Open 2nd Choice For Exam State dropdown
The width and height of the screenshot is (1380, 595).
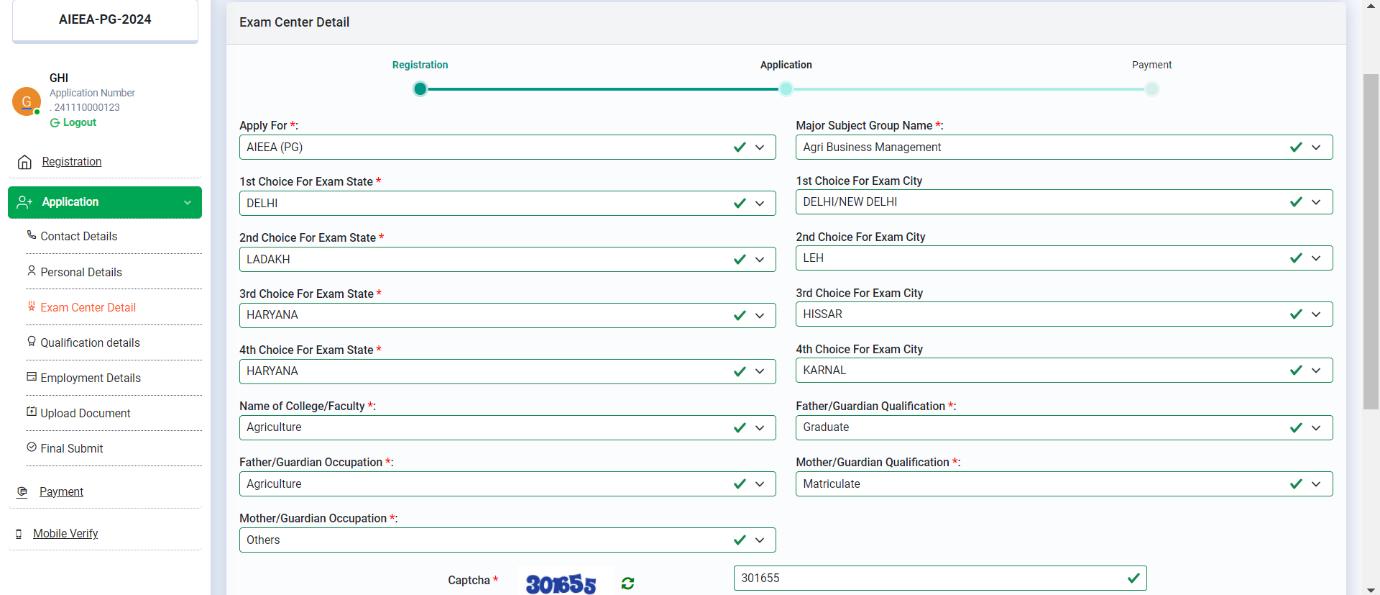tap(508, 259)
